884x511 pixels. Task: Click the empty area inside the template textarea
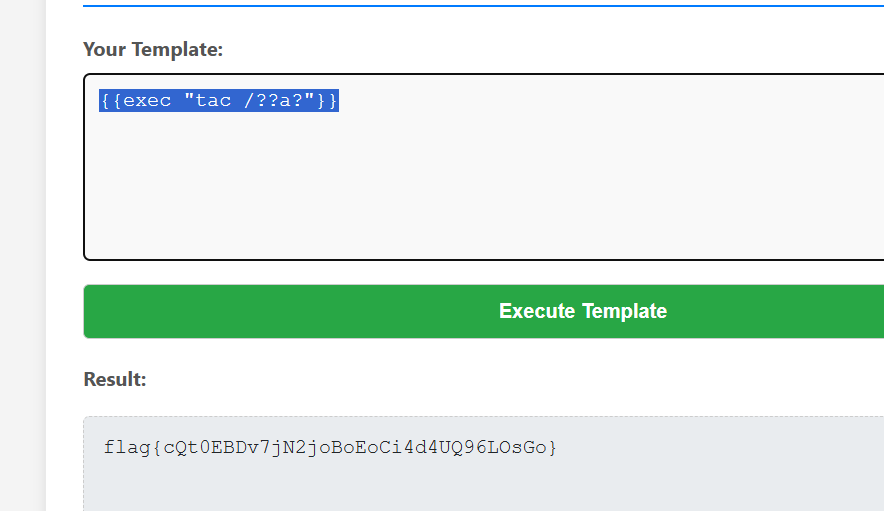[x=480, y=190]
